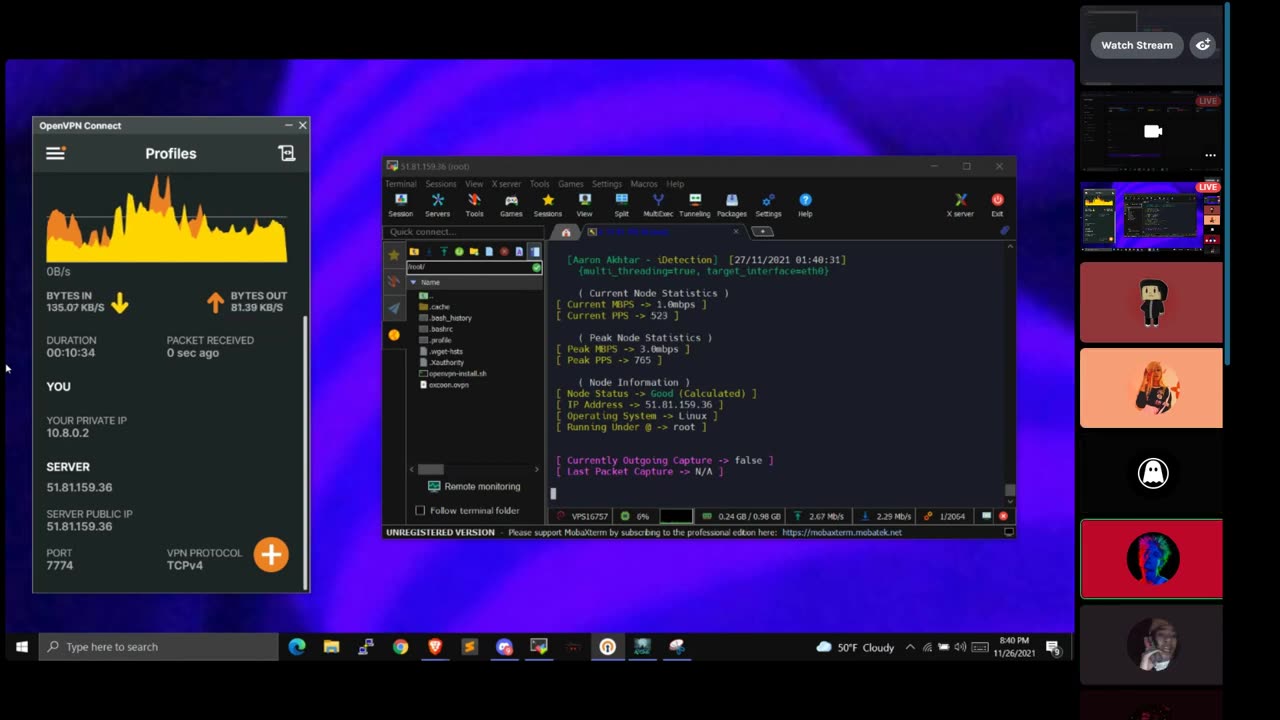Screen dimensions: 1280x720
Task: Click the import profile icon in OpenVPN
Action: point(287,153)
